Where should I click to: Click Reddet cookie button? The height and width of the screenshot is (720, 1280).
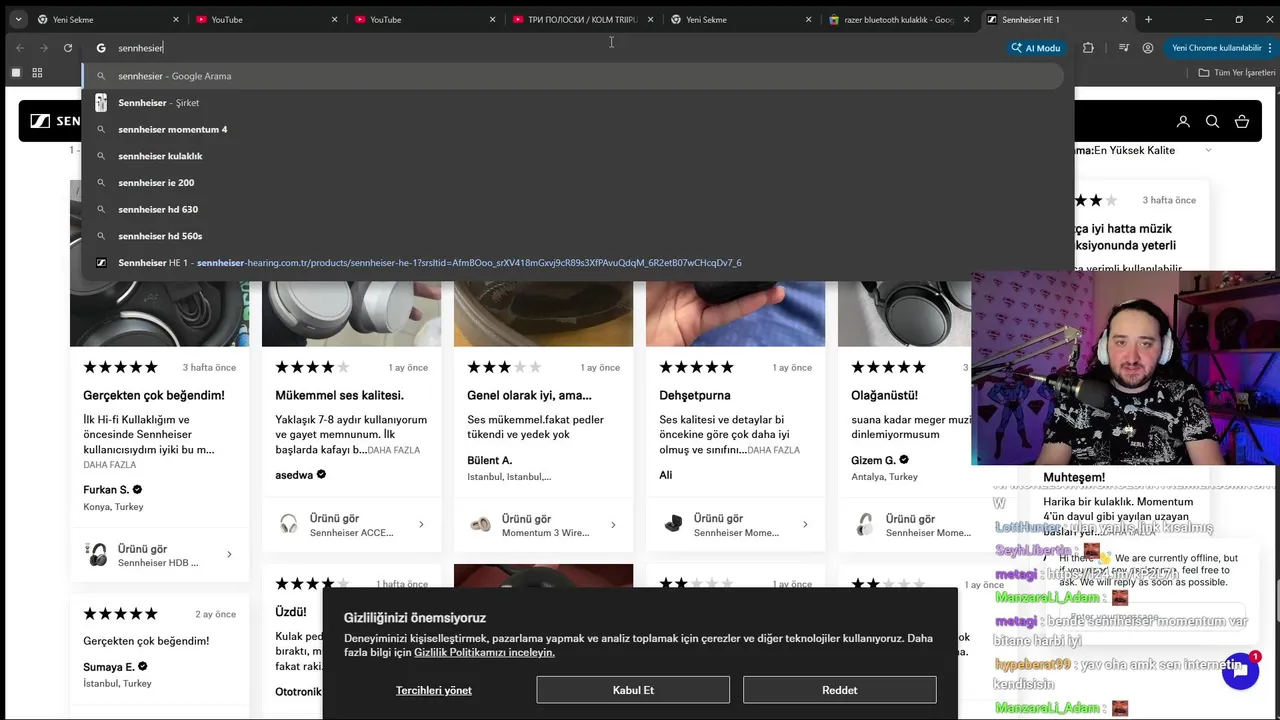click(x=840, y=690)
